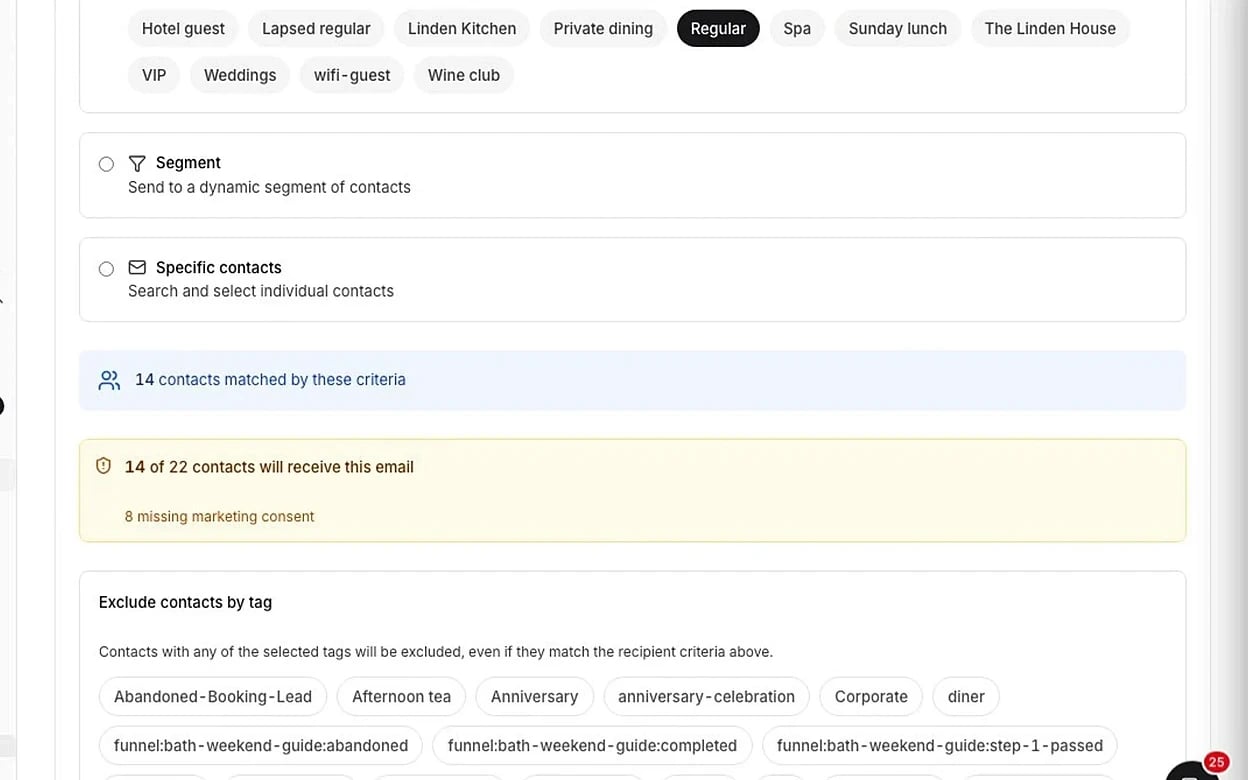Click '14 of 22 contacts will receive this email'
The height and width of the screenshot is (780, 1248).
[269, 466]
